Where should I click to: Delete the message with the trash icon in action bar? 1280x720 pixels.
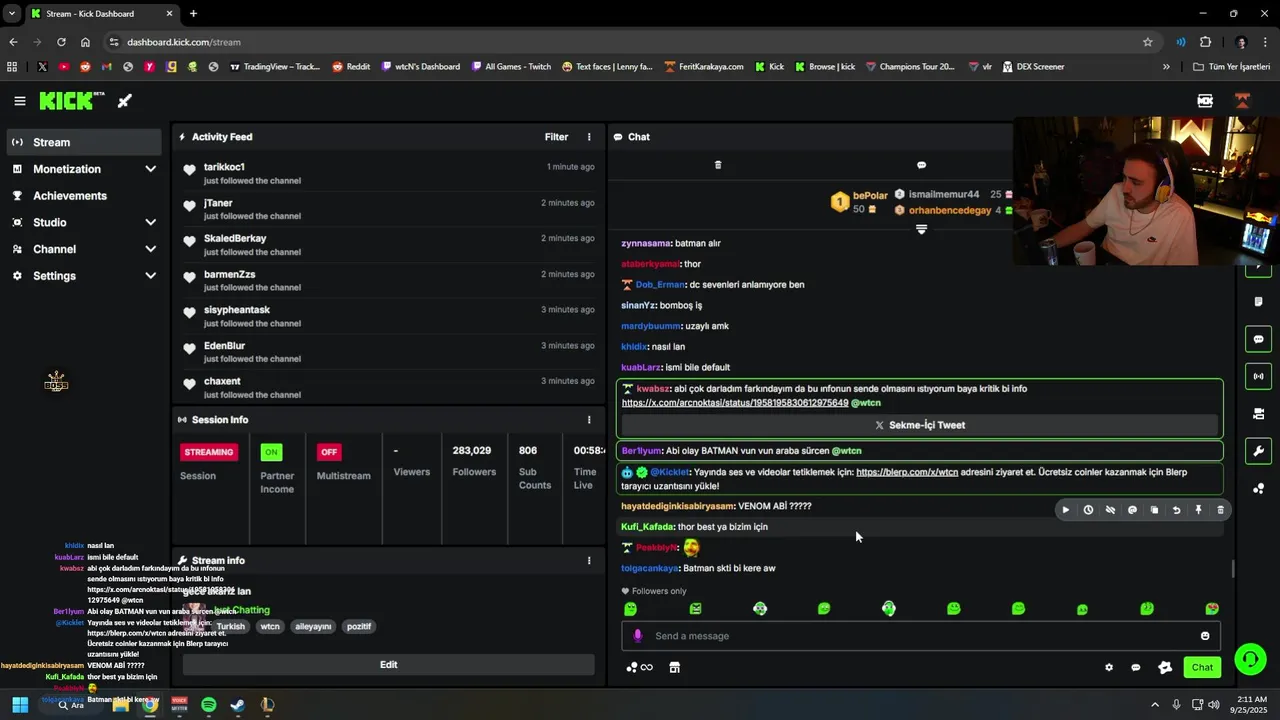[1220, 510]
